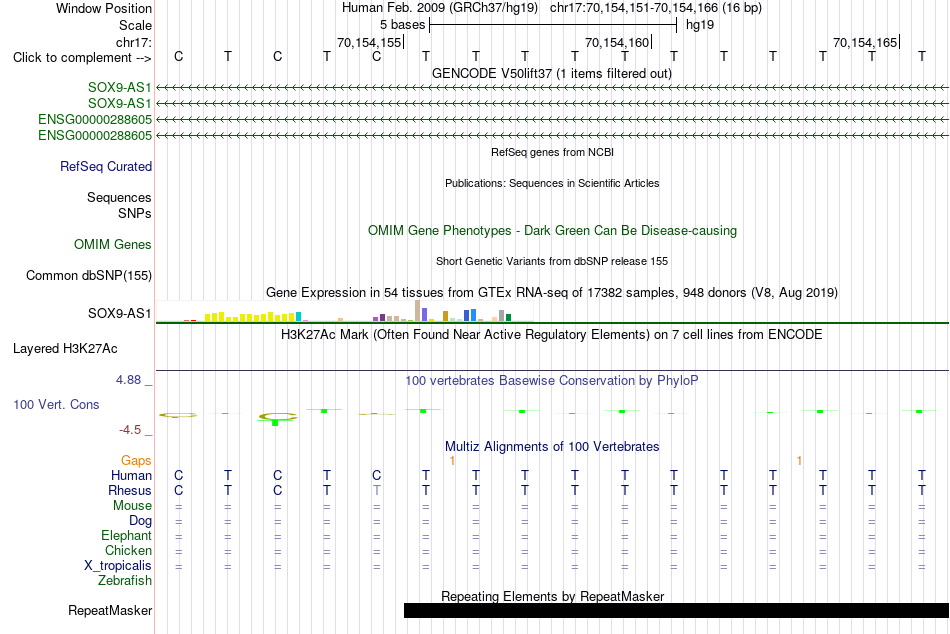Click the Scale track label
The image size is (950, 634).
pos(135,25)
